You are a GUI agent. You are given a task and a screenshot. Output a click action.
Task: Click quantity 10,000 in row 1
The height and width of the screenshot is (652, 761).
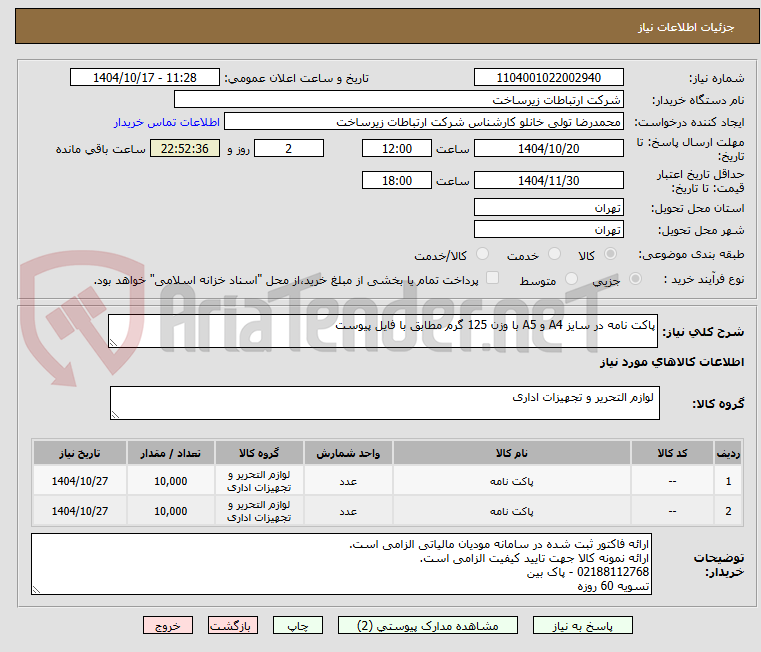170,481
